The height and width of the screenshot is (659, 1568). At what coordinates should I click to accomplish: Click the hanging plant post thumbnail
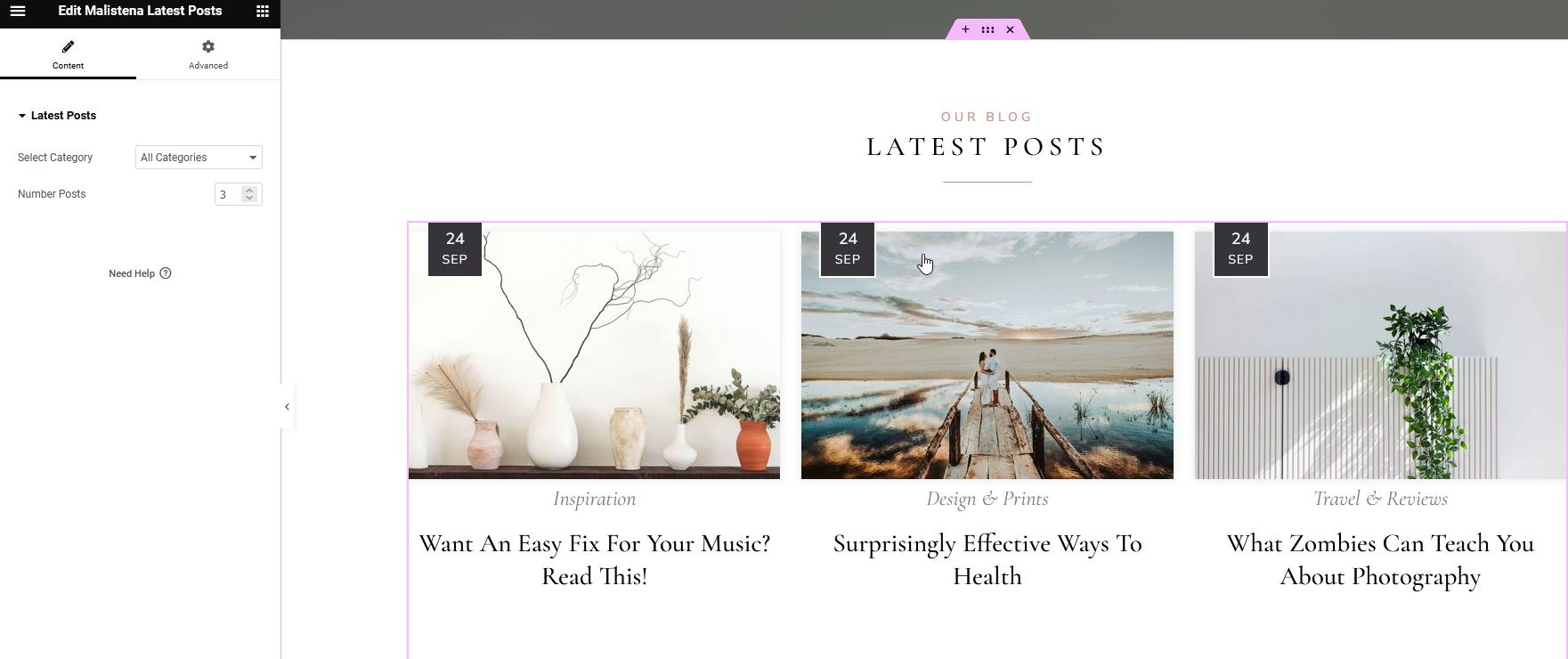(x=1380, y=355)
